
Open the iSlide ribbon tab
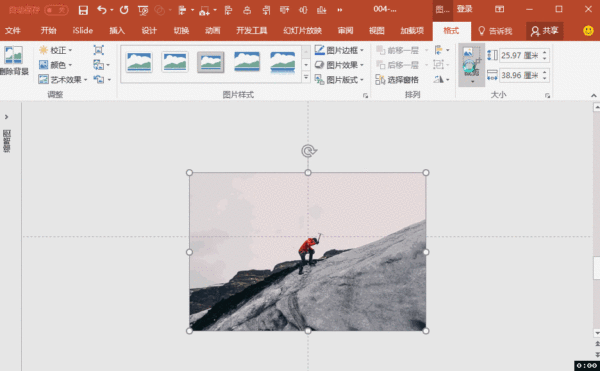tap(83, 31)
